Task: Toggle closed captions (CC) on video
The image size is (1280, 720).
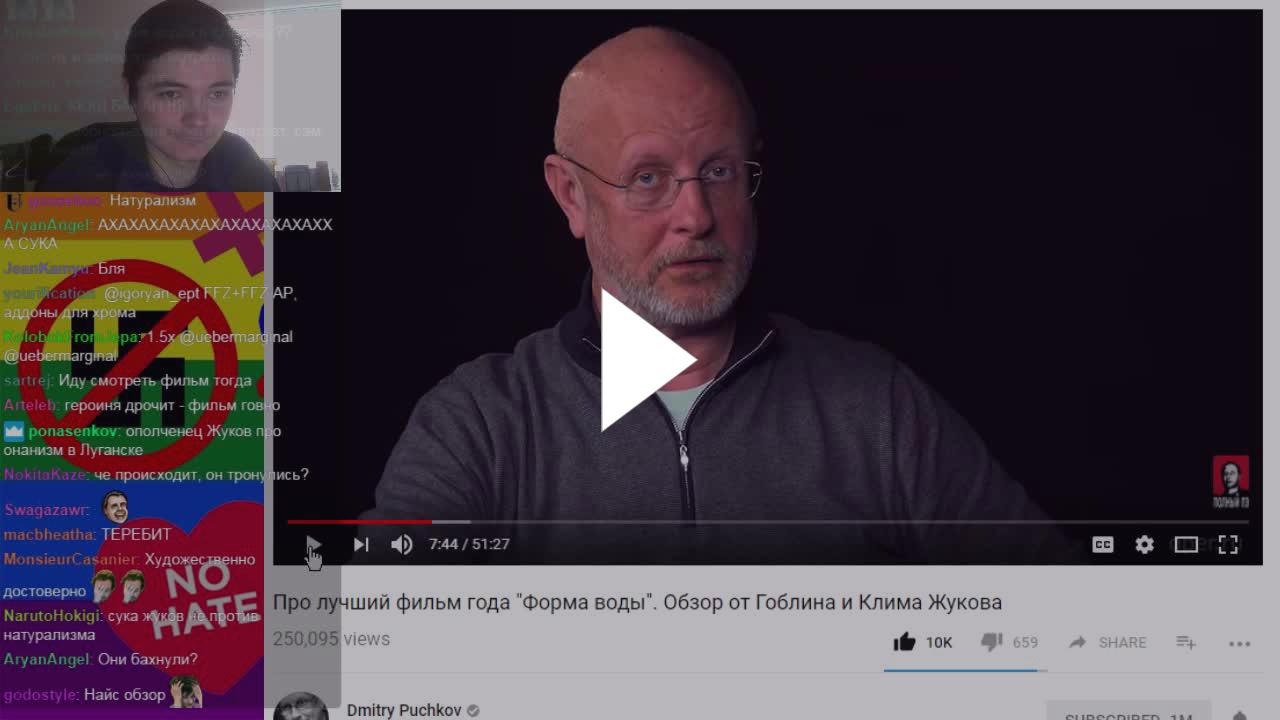Action: 1103,544
